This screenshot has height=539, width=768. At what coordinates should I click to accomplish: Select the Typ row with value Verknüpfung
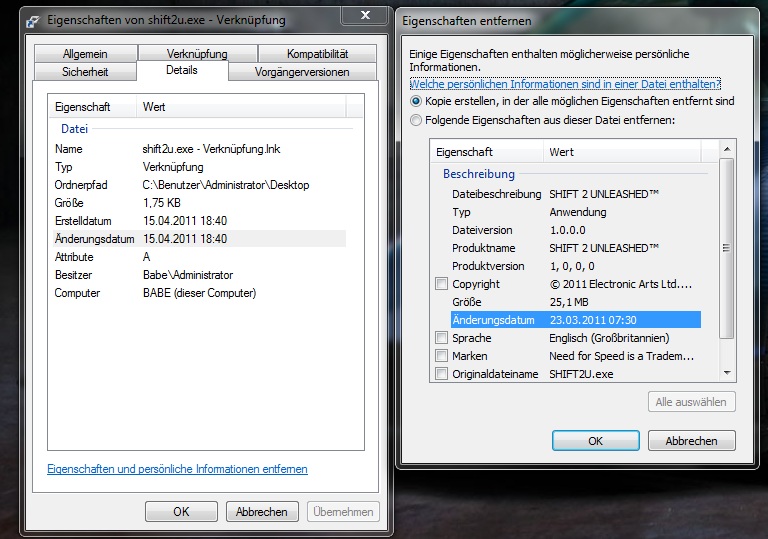[x=199, y=167]
